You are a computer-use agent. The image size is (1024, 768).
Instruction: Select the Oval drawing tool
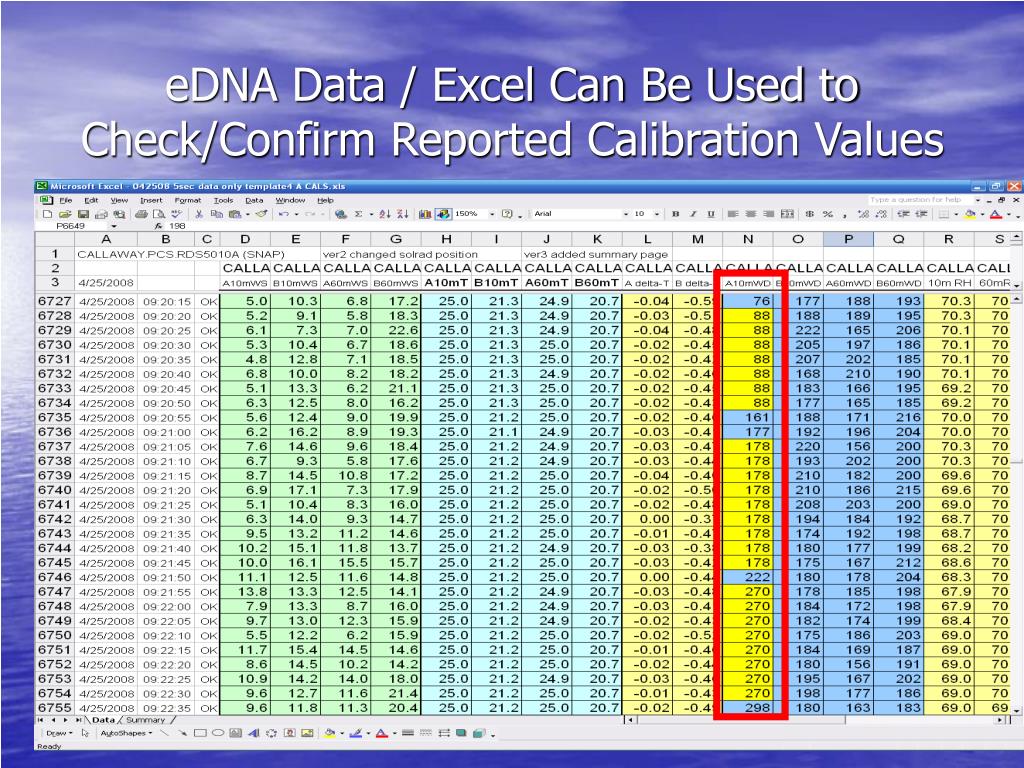click(218, 733)
